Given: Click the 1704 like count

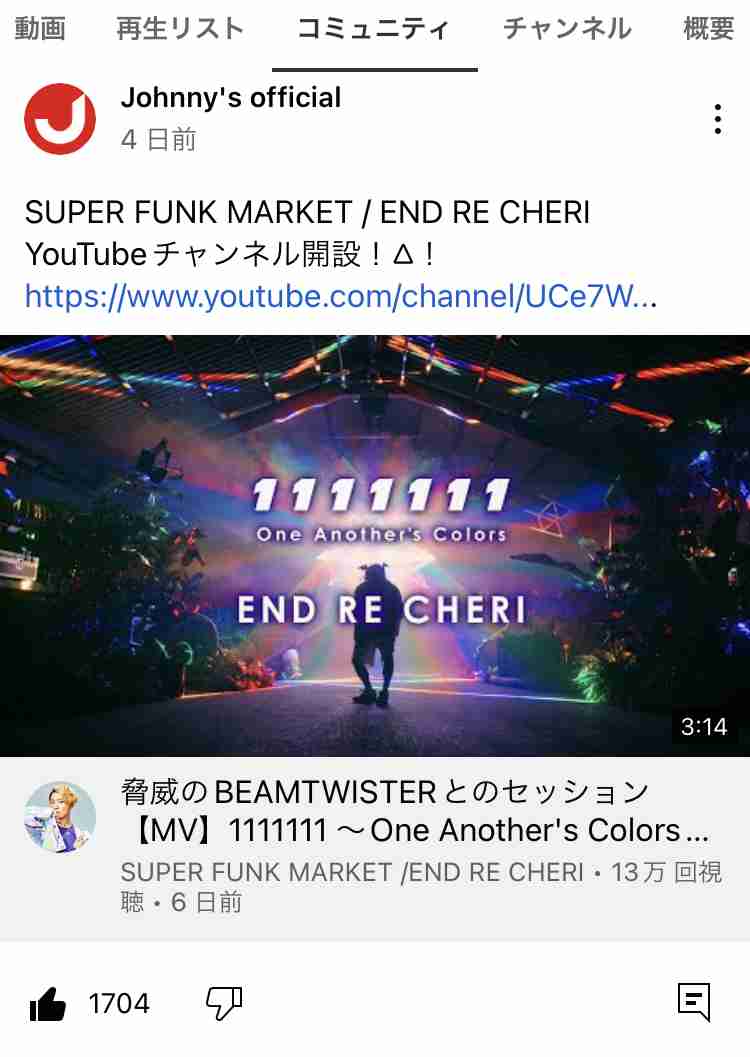Looking at the screenshot, I should 119,1004.
